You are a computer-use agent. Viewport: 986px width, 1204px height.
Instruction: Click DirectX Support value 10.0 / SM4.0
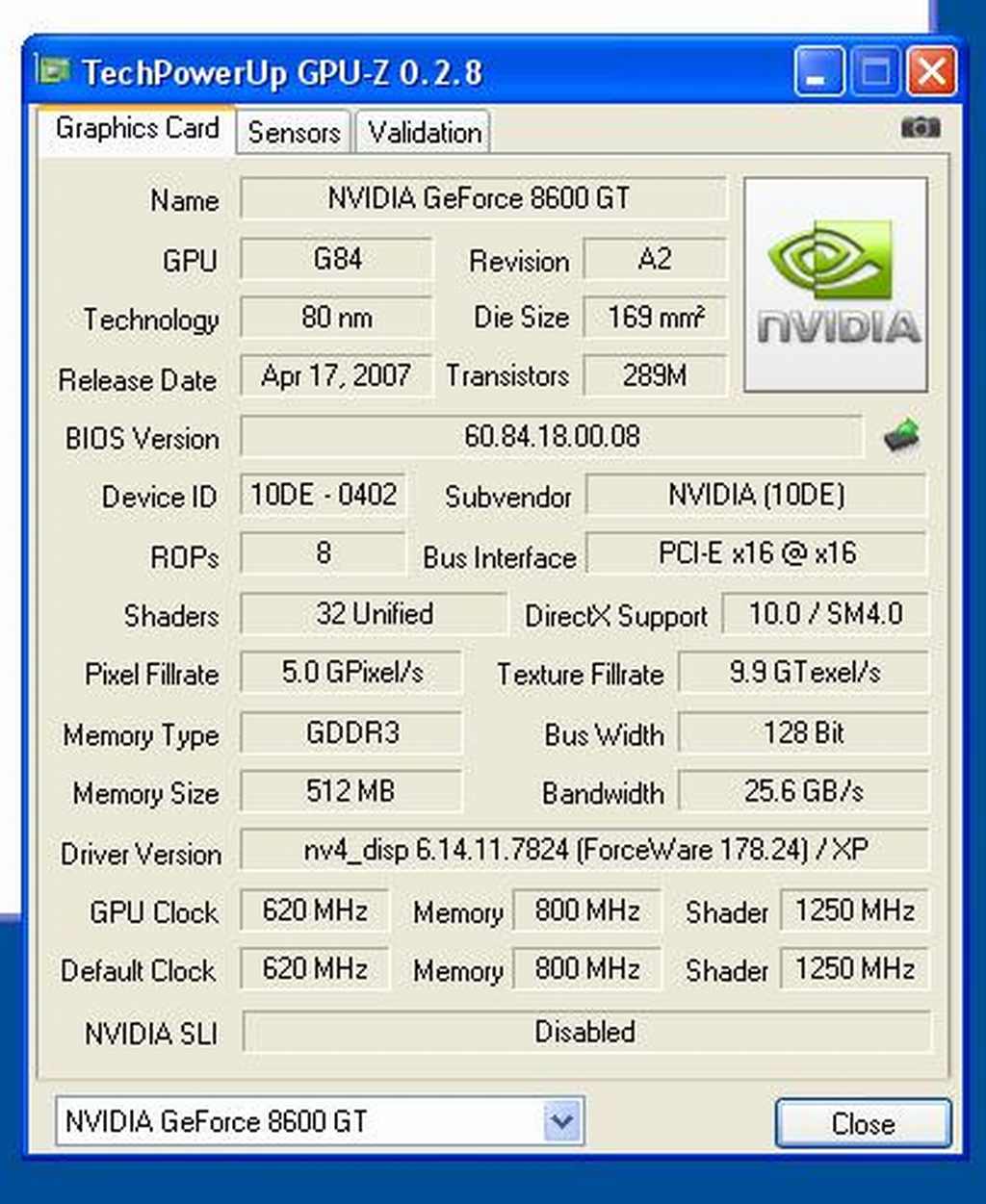click(x=825, y=614)
